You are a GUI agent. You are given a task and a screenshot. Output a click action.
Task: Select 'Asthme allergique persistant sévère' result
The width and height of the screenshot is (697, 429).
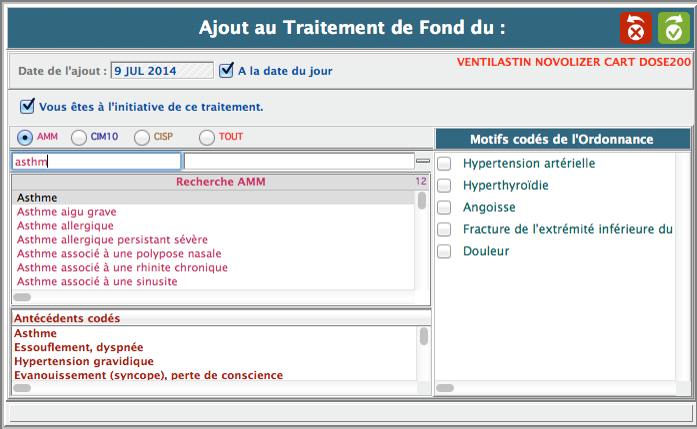point(112,240)
